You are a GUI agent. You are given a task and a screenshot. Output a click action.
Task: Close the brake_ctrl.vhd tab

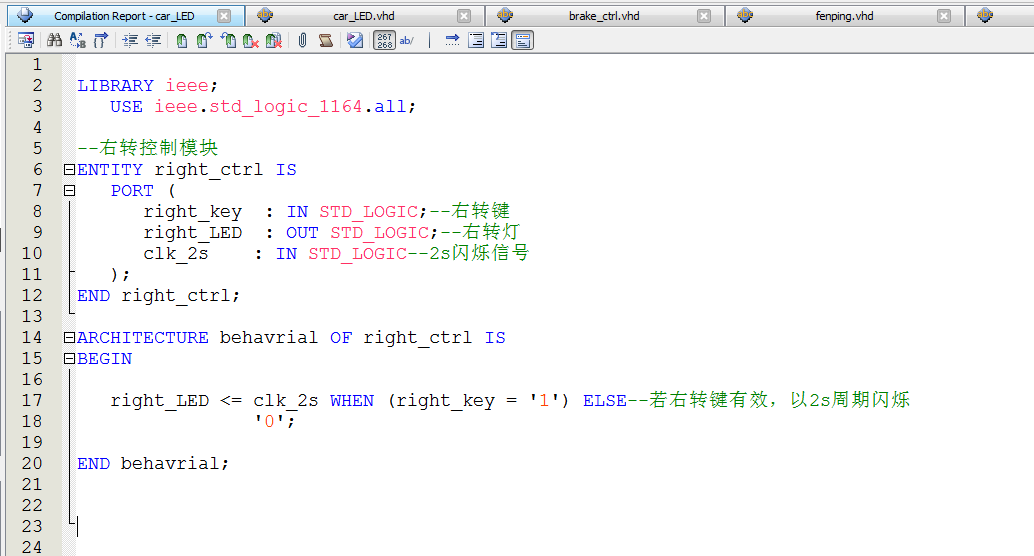click(x=704, y=16)
